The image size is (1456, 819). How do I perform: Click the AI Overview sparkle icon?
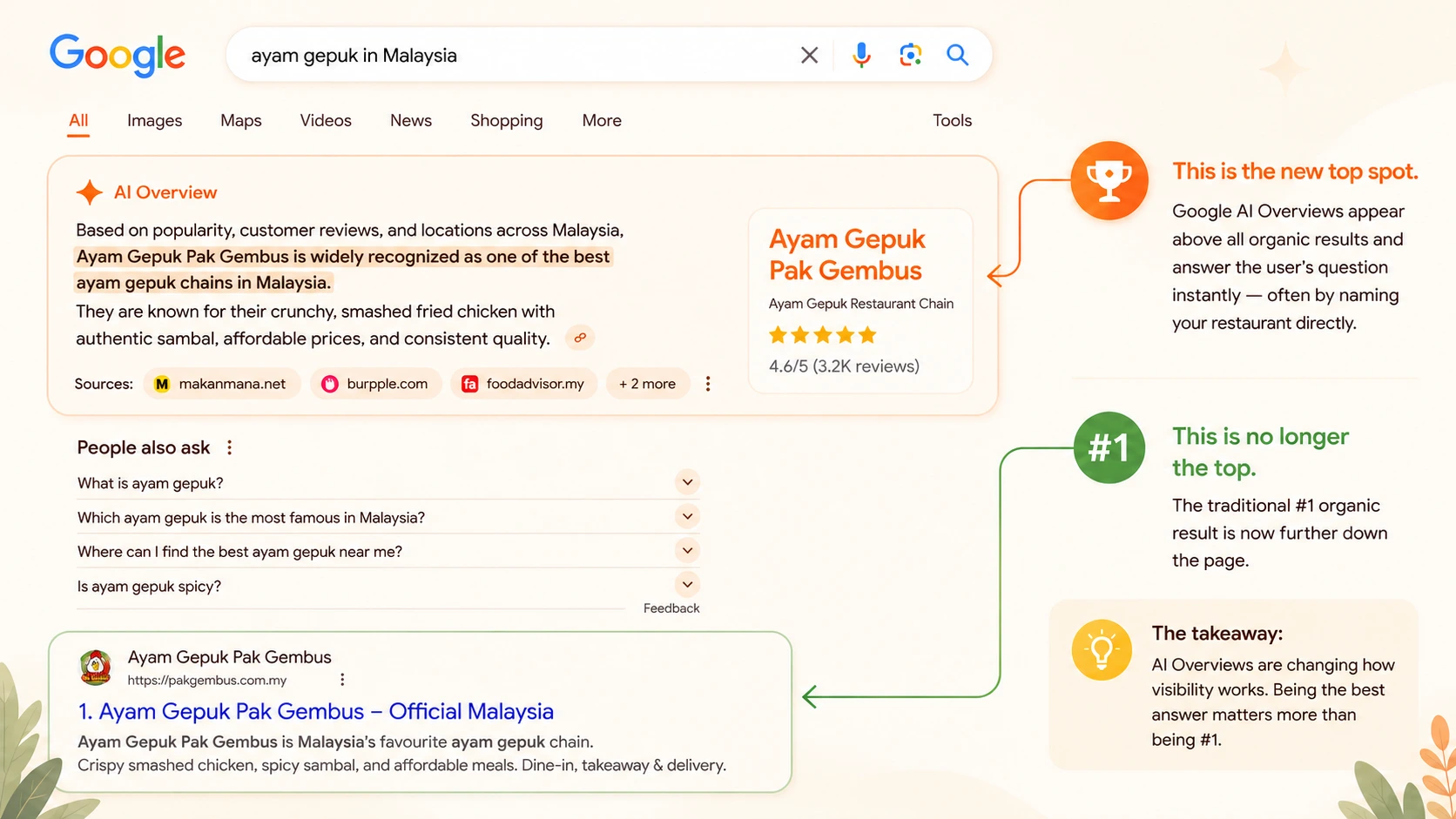click(x=89, y=192)
